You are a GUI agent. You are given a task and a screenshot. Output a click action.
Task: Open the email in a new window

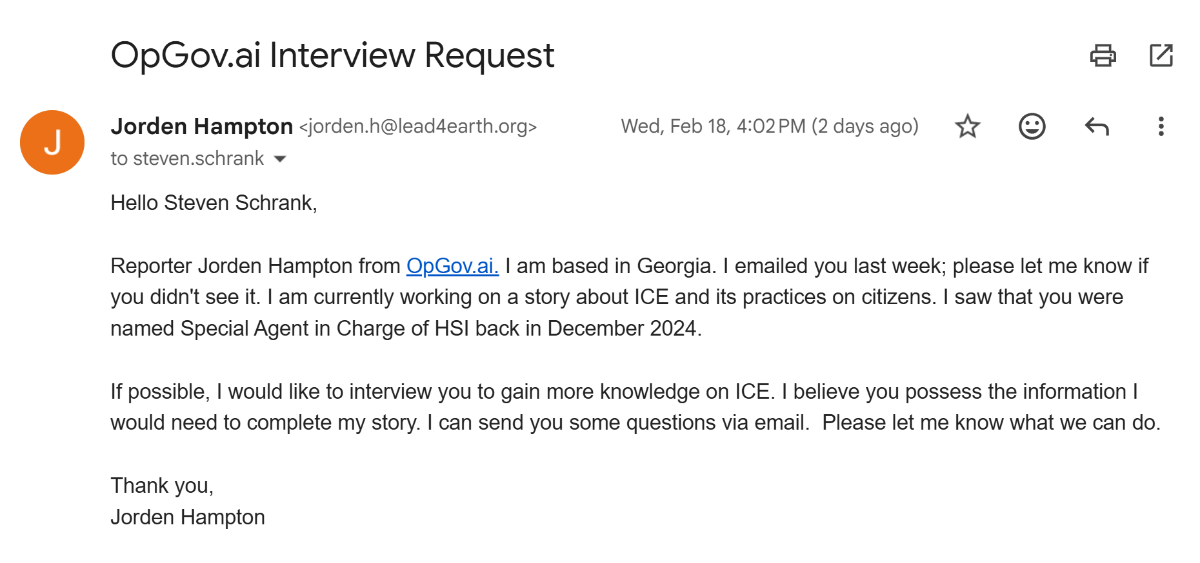coord(1161,55)
